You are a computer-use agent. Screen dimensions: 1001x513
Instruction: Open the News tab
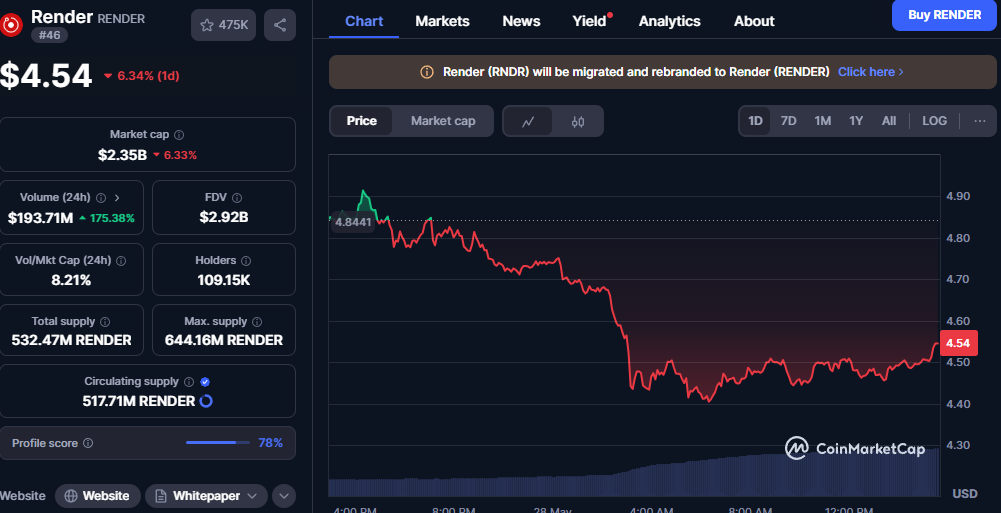pyautogui.click(x=521, y=21)
